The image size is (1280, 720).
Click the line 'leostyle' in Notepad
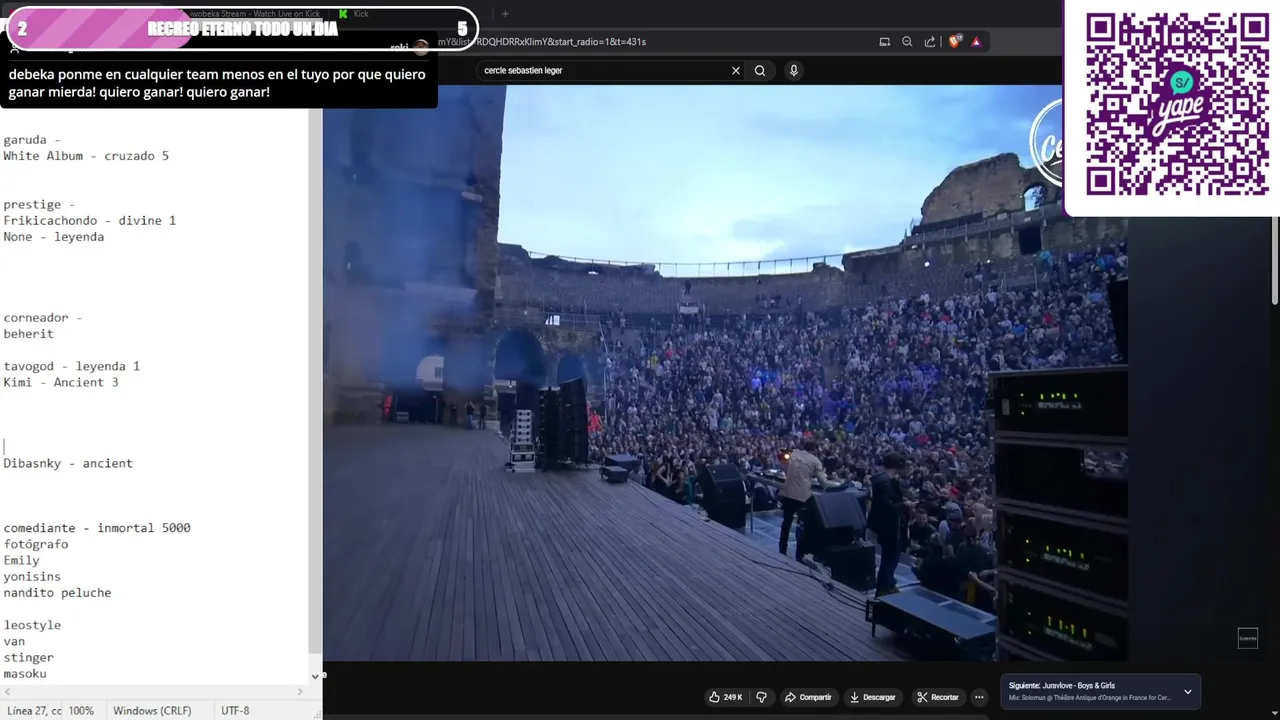point(32,625)
